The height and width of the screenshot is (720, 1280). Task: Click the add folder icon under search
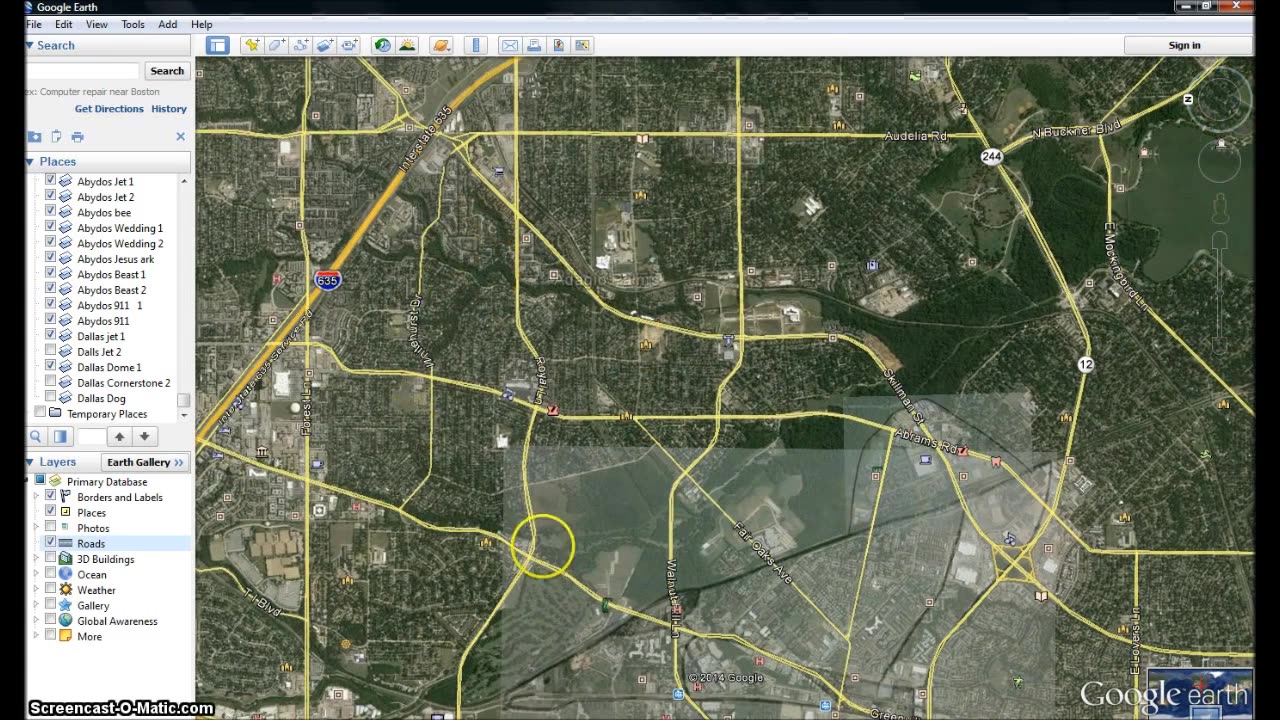[x=35, y=137]
